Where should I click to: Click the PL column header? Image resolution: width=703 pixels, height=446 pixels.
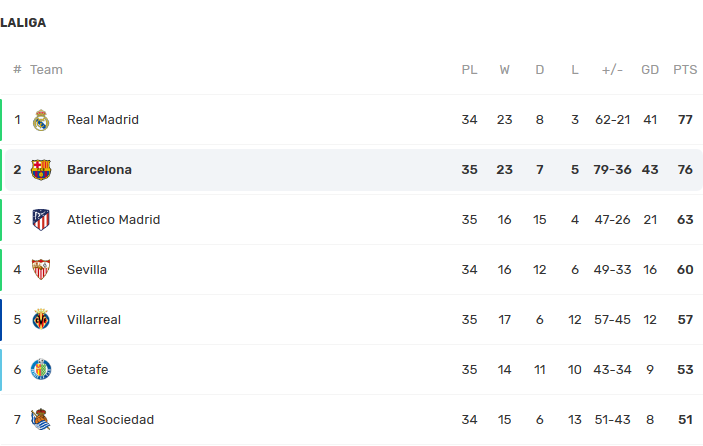click(469, 70)
